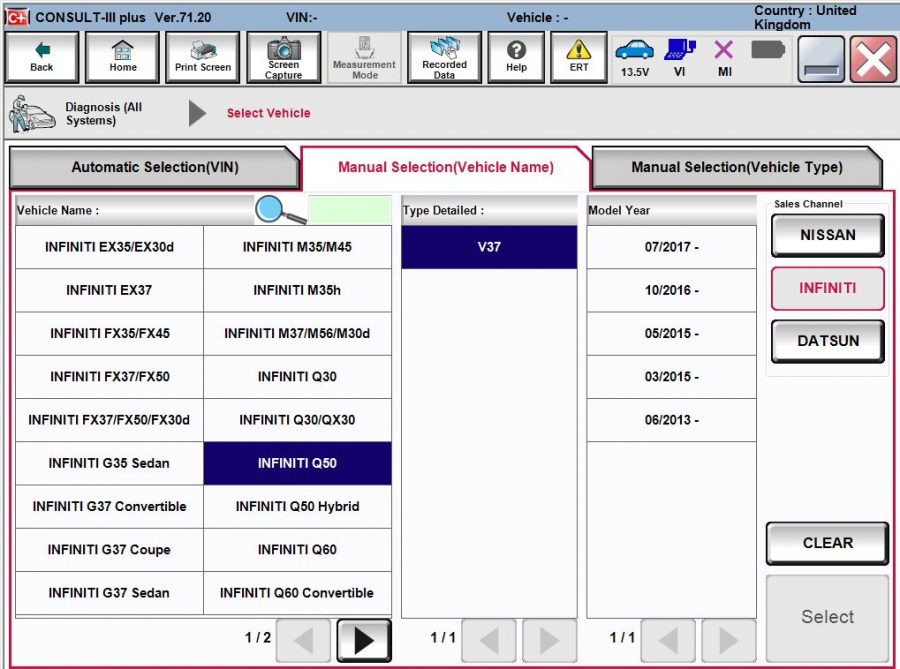Go to next page of vehicle names
The width and height of the screenshot is (900, 669).
pyautogui.click(x=365, y=640)
